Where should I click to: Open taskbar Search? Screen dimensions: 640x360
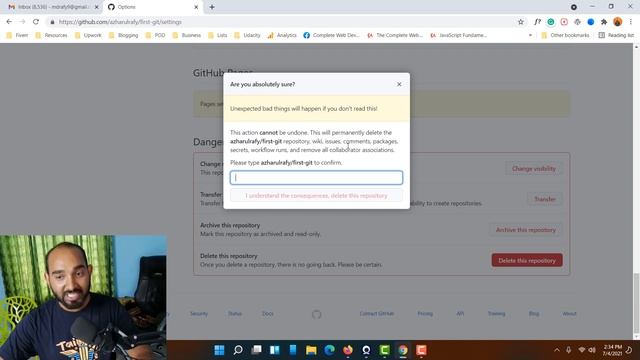[238, 350]
